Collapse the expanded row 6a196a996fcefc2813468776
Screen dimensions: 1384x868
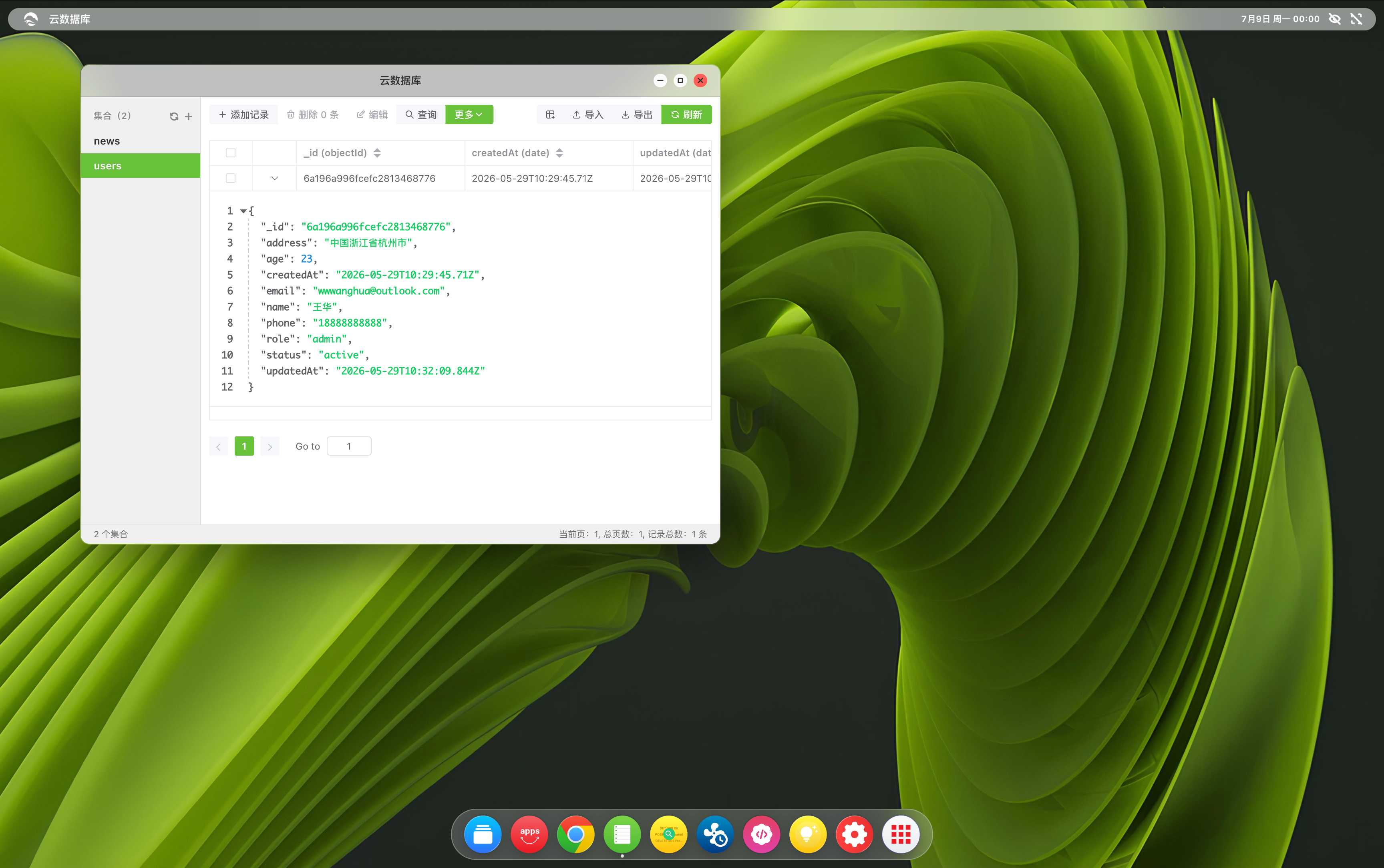(x=274, y=178)
